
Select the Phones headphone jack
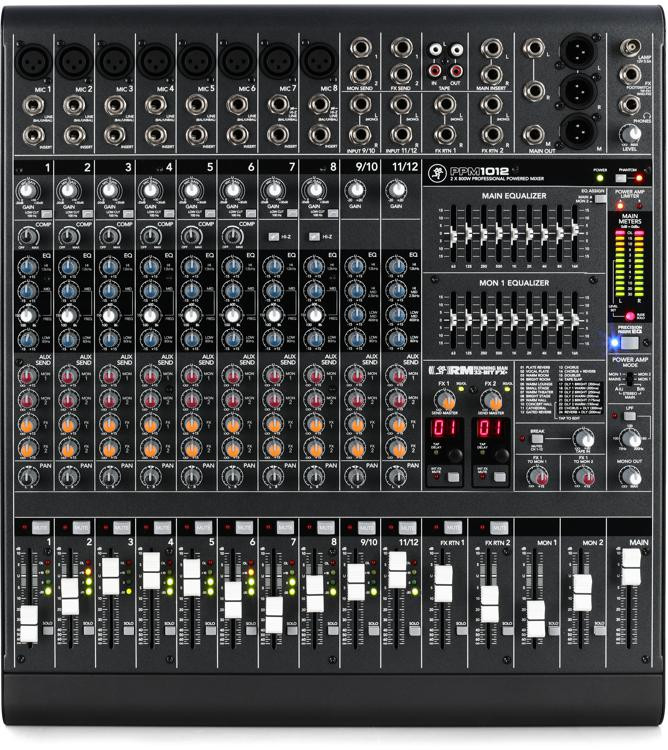click(629, 105)
